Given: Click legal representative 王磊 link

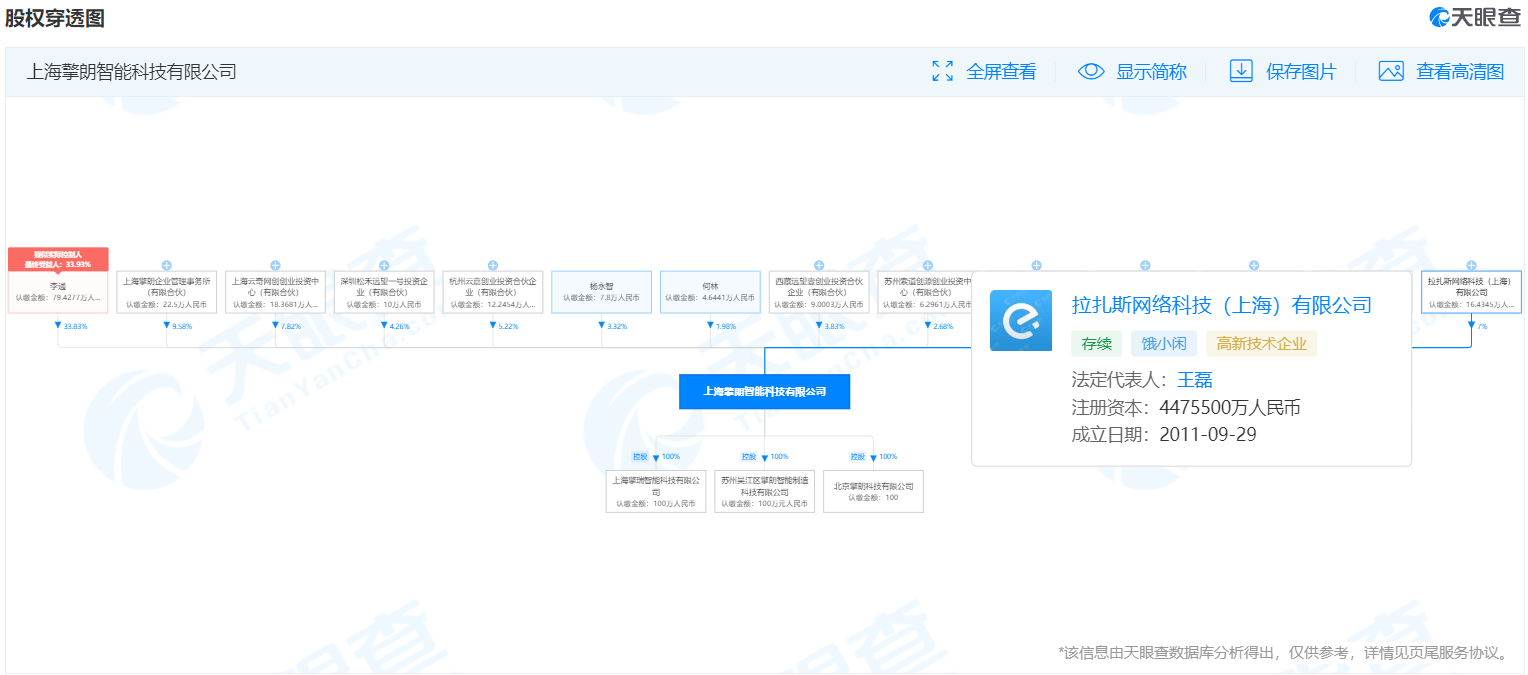Looking at the screenshot, I should point(1194,380).
